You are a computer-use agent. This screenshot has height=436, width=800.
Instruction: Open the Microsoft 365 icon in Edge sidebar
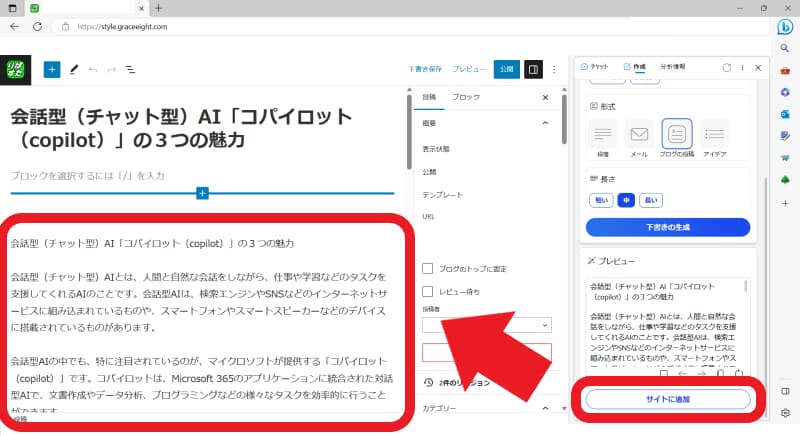pyautogui.click(x=785, y=92)
